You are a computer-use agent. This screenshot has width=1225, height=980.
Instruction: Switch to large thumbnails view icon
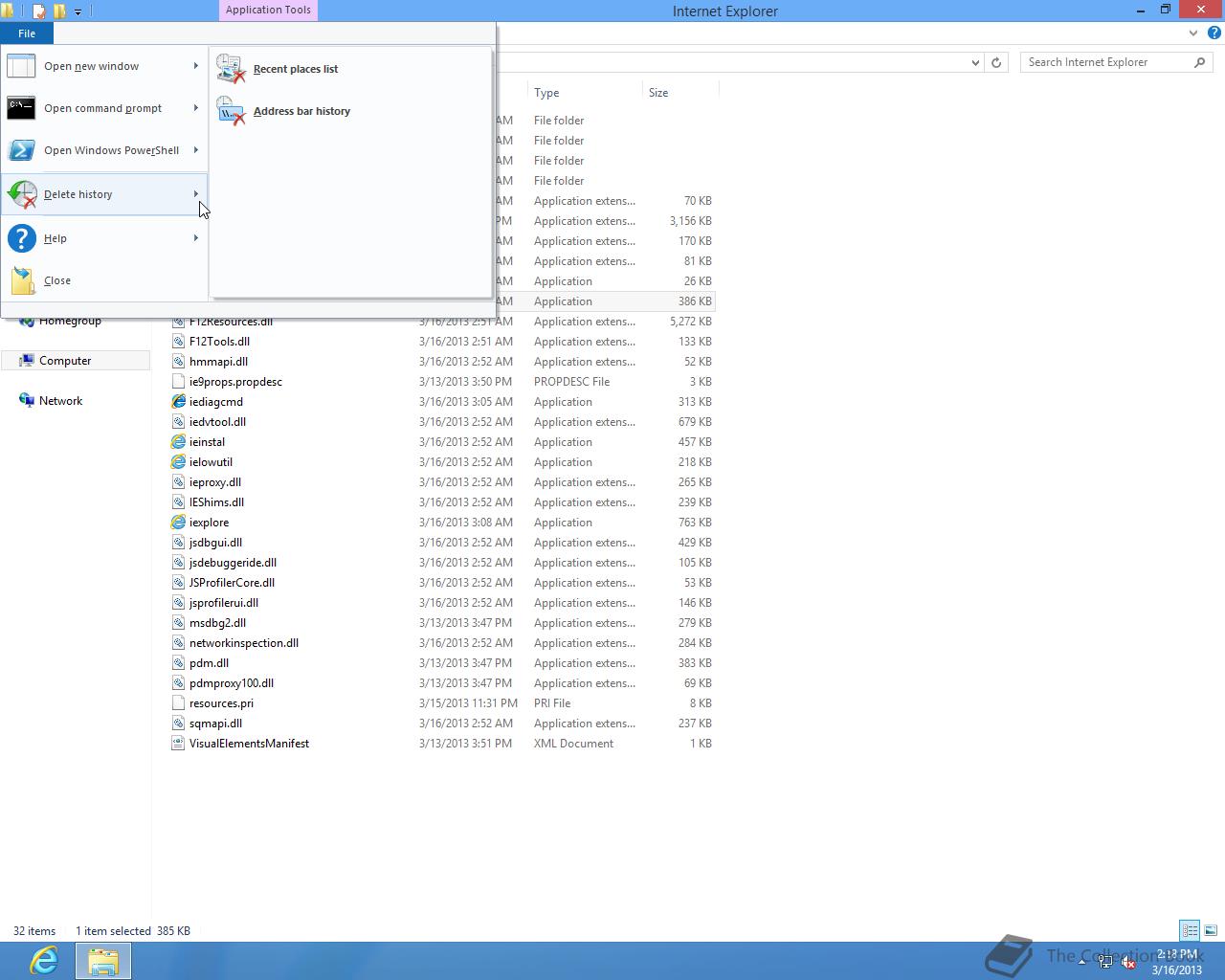pos(1211,930)
